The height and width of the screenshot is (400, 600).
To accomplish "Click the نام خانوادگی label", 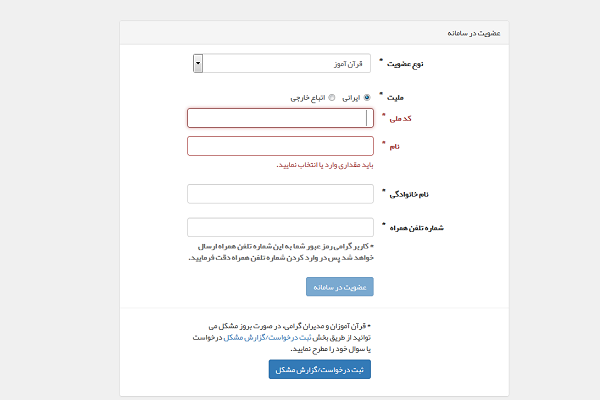I will pos(409,194).
